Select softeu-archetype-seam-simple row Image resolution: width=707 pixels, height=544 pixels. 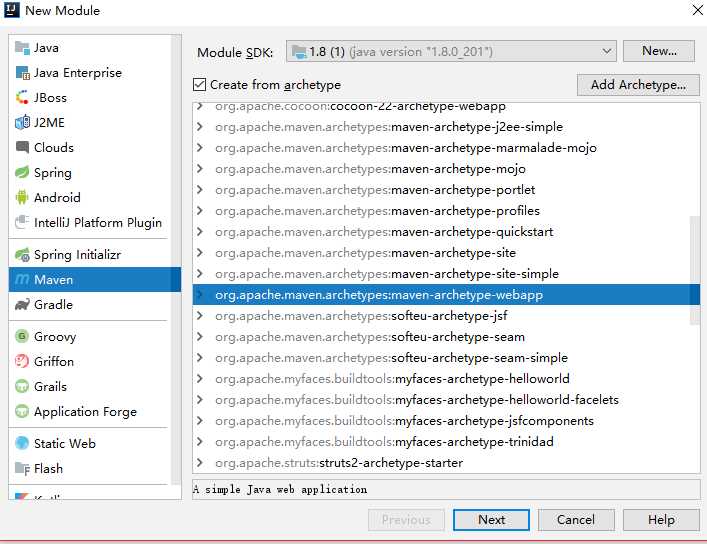click(x=446, y=358)
